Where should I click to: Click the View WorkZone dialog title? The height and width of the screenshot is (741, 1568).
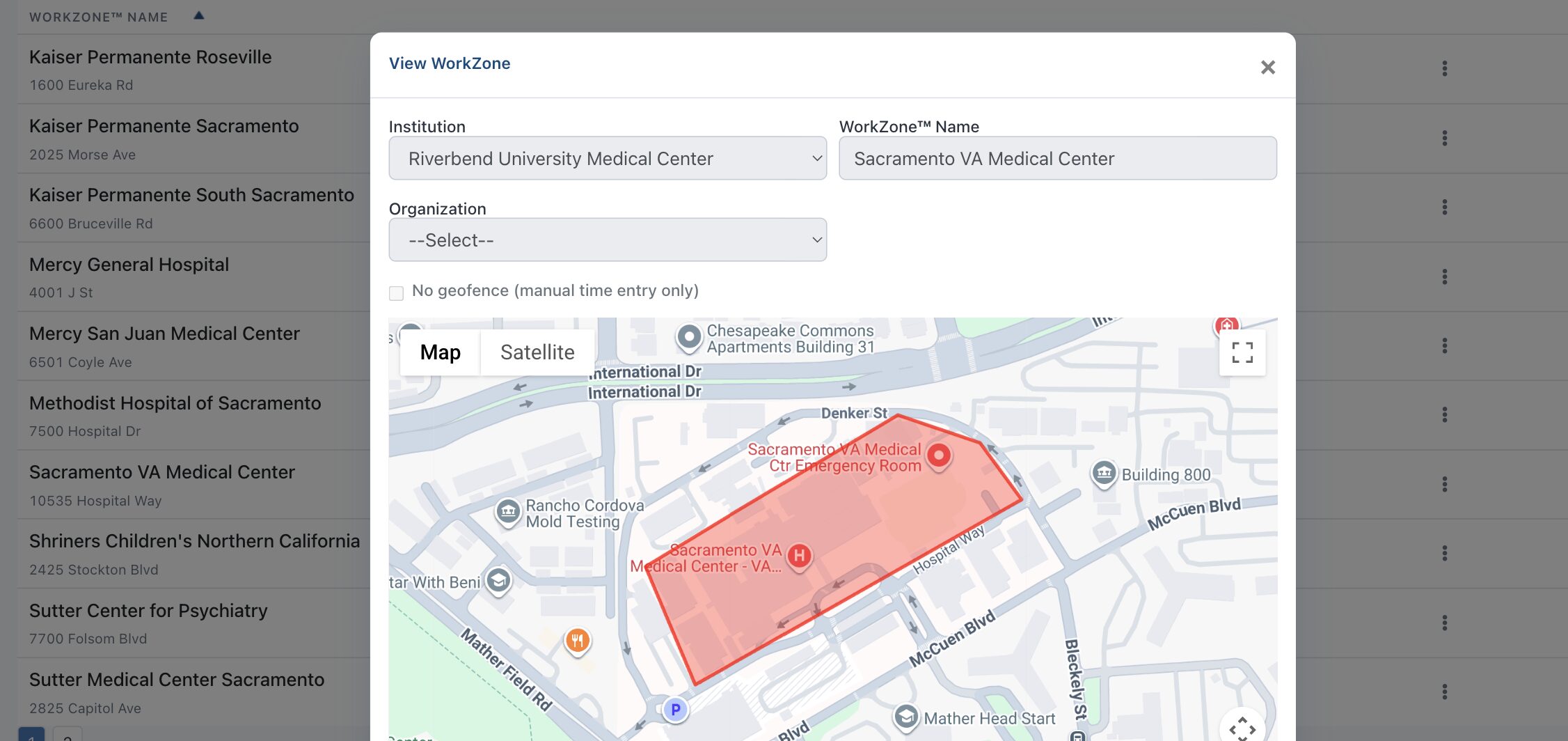tap(450, 63)
